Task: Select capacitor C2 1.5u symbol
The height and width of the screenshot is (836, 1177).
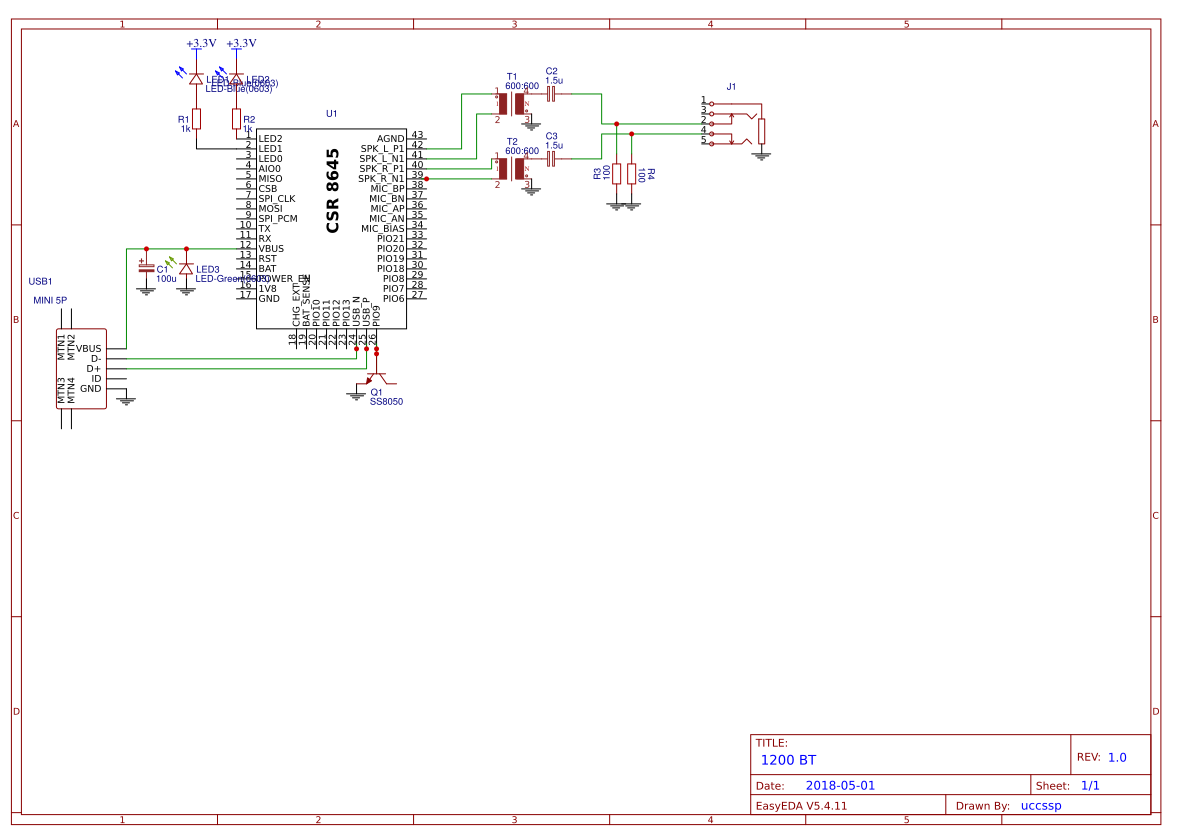Action: [x=551, y=94]
